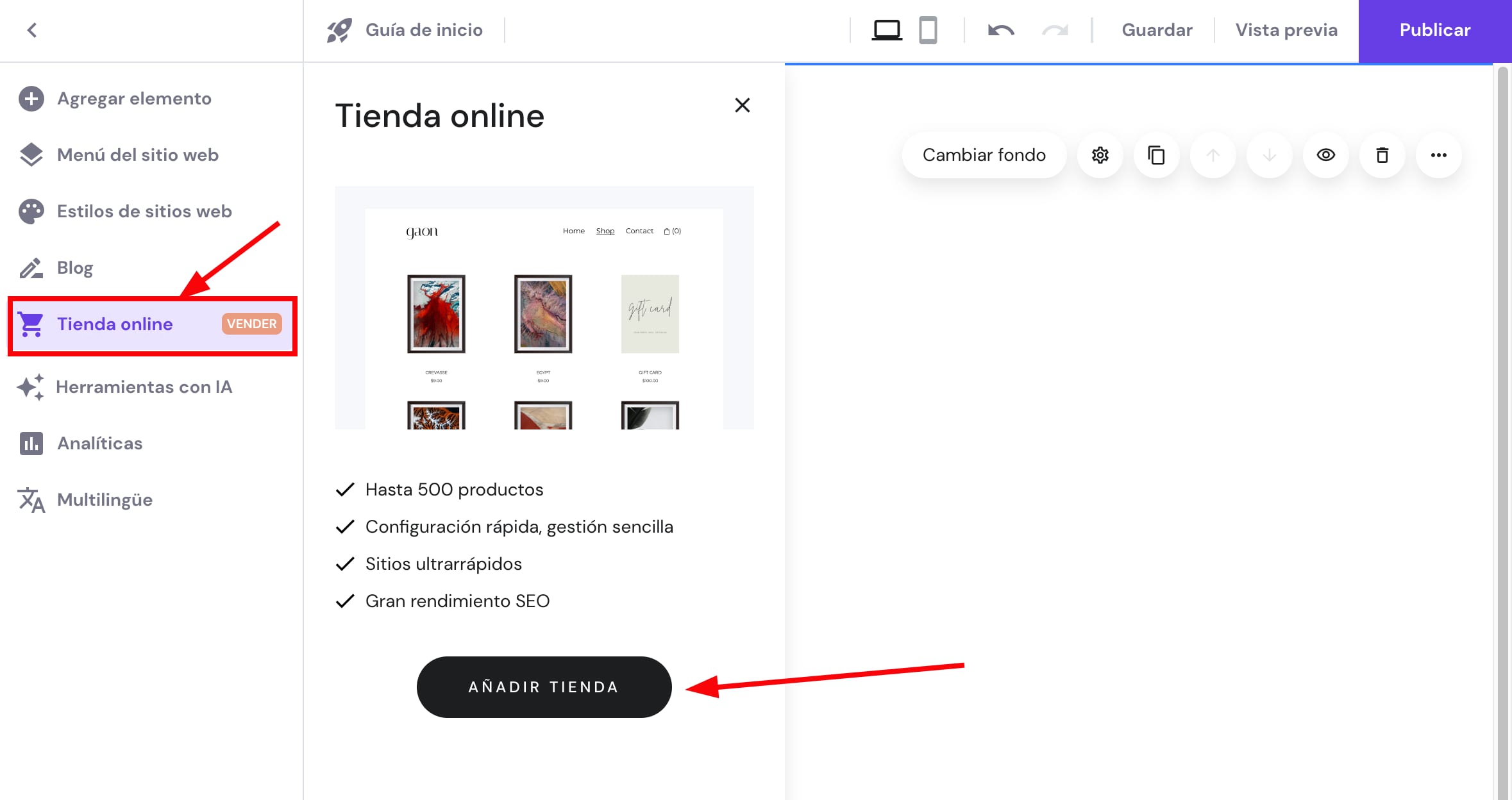Click the AÑADIR TIENDA button
Viewport: 1512px width, 800px height.
click(x=543, y=687)
